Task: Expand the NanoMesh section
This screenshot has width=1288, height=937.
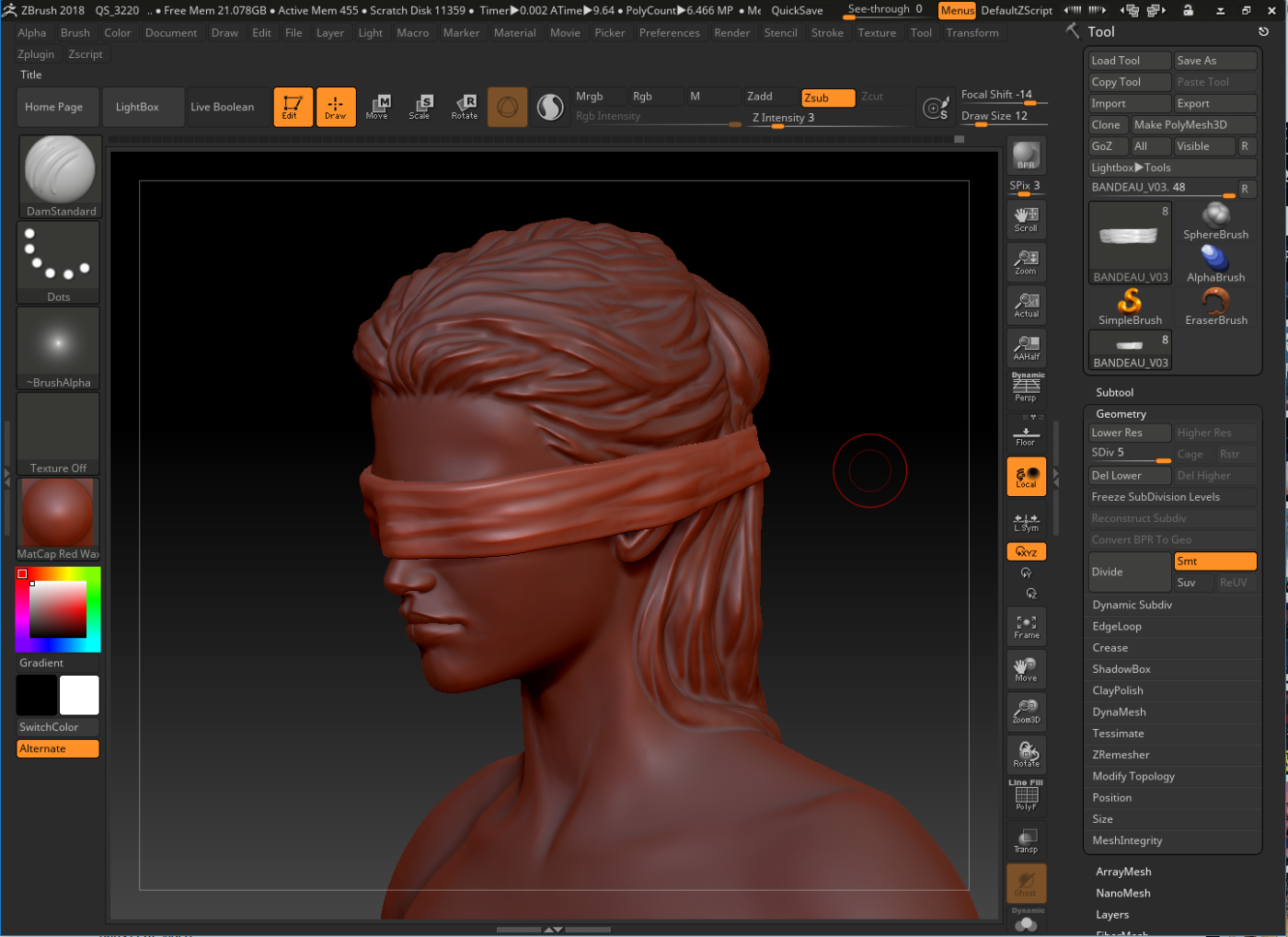Action: point(1122,893)
